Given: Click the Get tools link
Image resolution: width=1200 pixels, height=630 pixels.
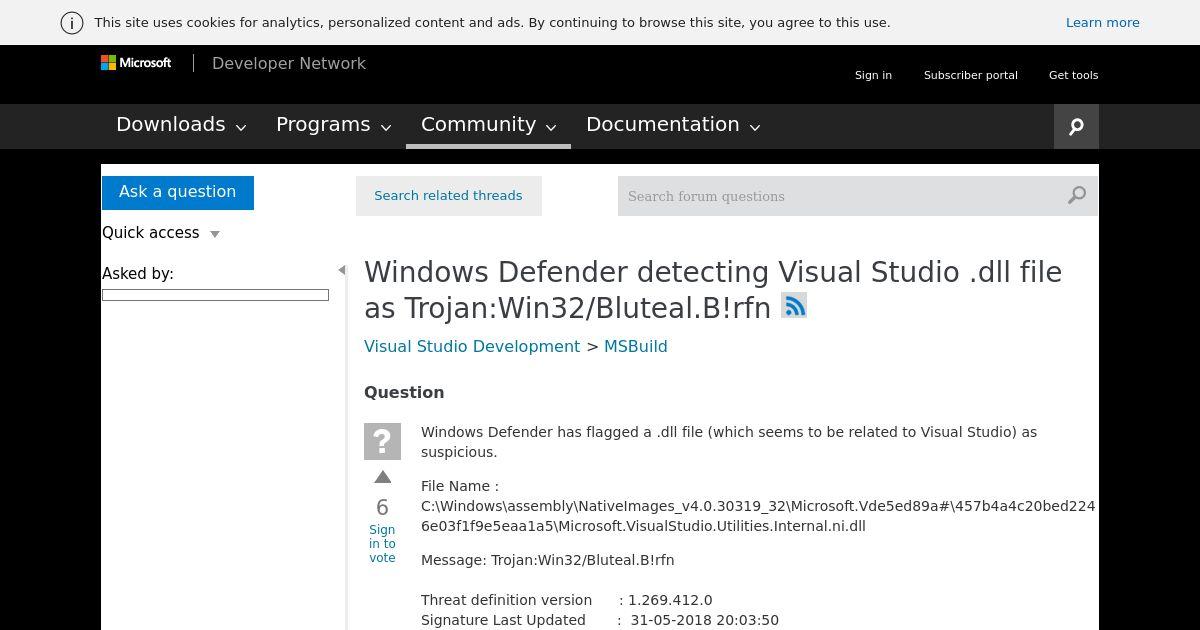Looking at the screenshot, I should tap(1073, 75).
